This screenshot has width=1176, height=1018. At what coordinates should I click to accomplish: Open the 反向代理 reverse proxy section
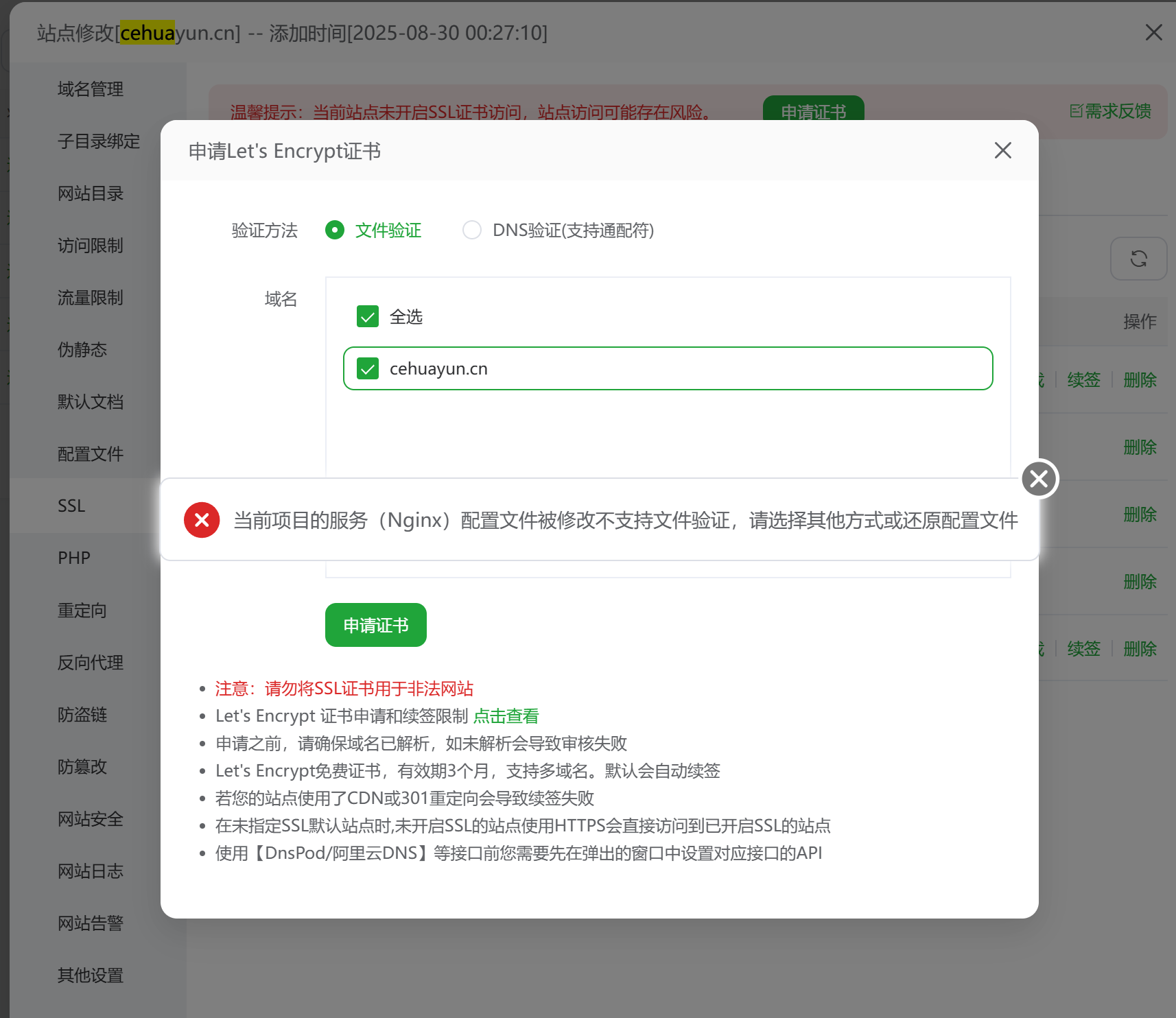90,663
